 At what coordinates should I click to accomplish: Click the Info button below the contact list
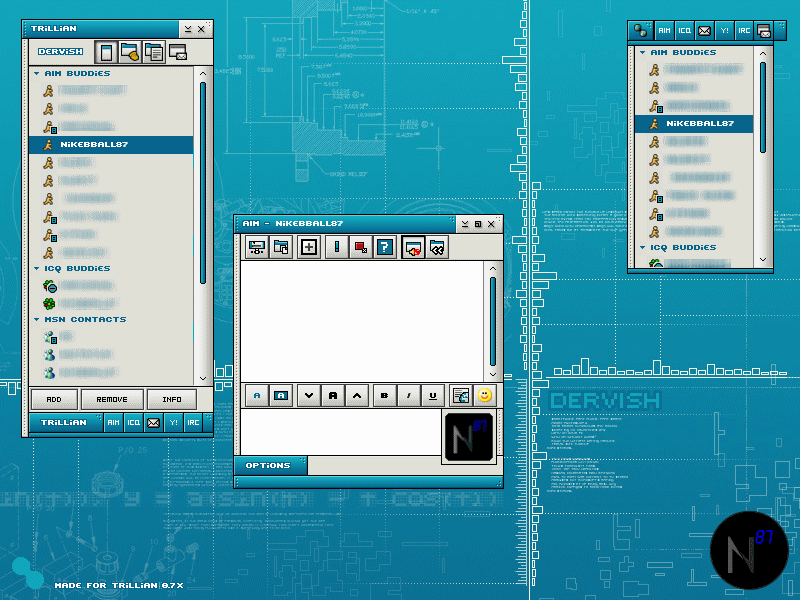point(171,399)
